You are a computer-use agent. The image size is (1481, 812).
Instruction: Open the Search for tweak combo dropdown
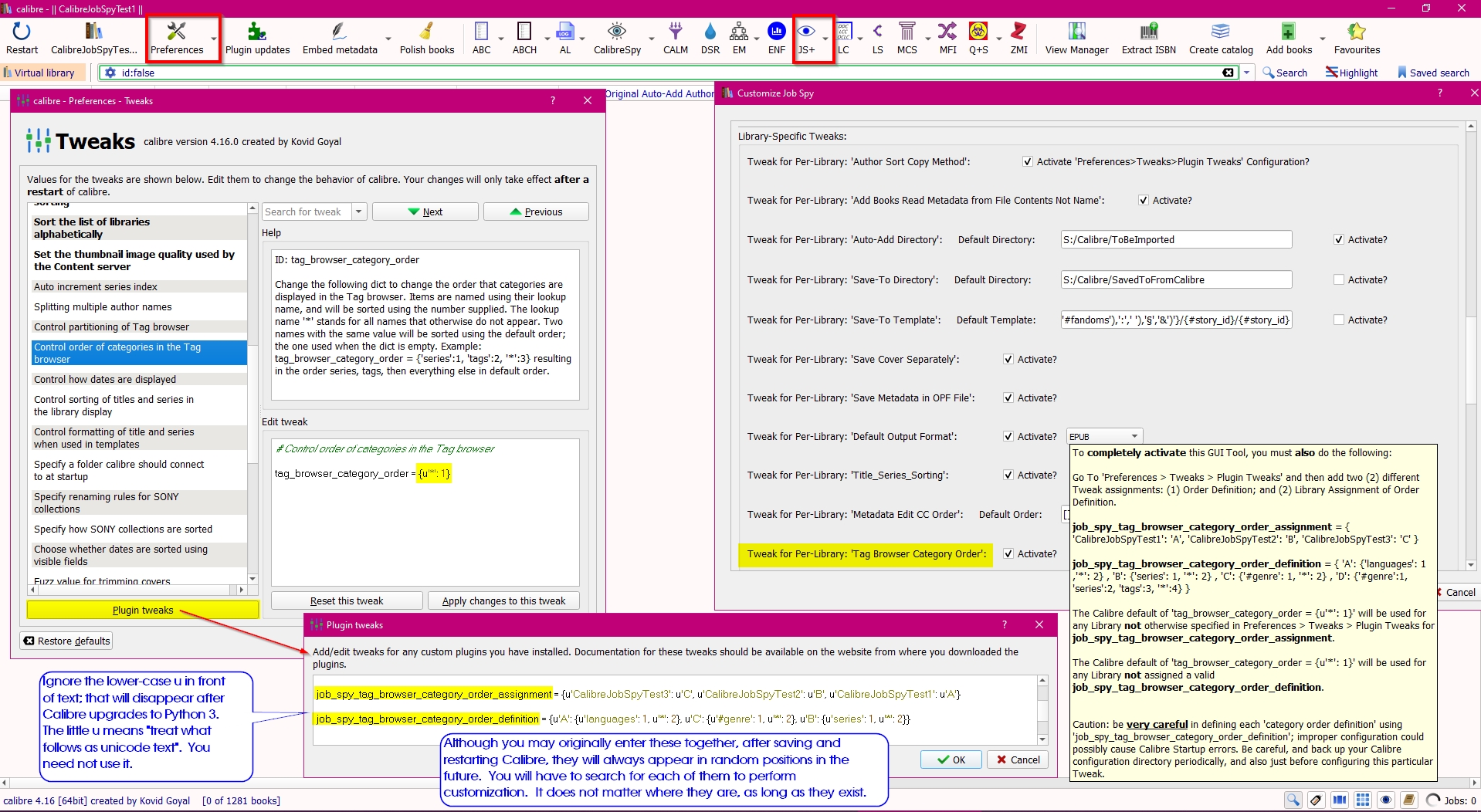[359, 212]
